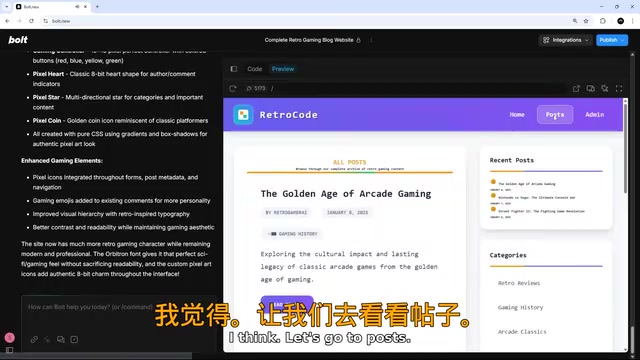
Task: Go forward in browser history
Action: pyautogui.click(x=19, y=21)
